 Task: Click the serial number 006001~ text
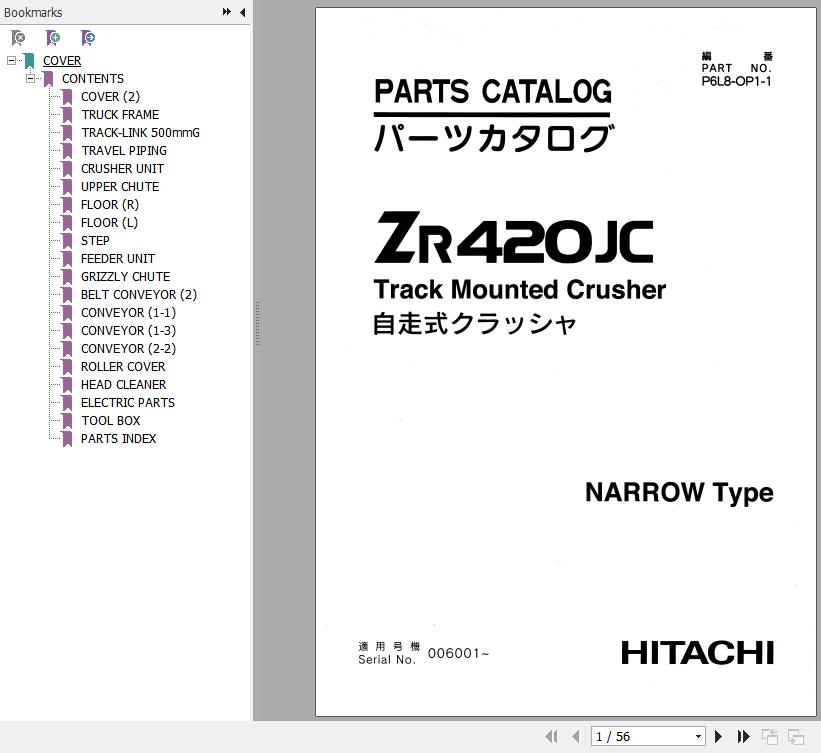pos(458,654)
